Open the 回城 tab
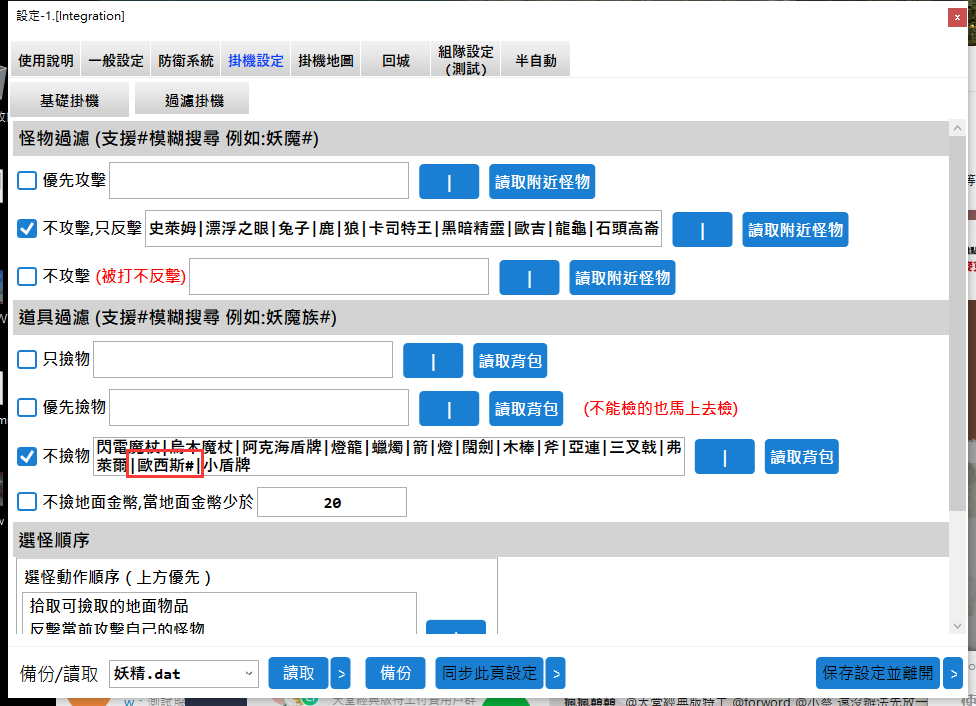 (396, 60)
